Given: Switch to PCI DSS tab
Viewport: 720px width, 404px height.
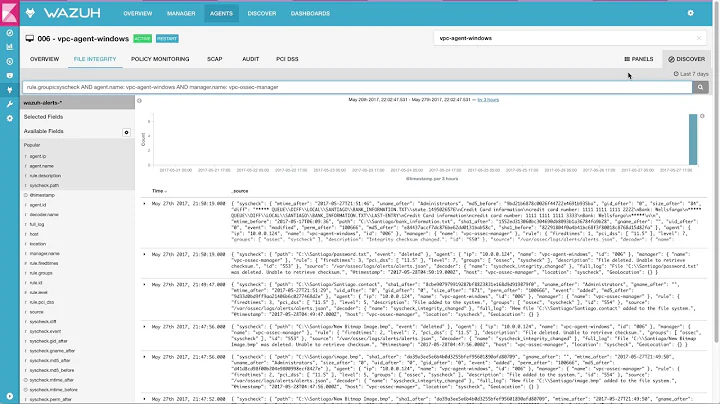Looking at the screenshot, I should 287,59.
